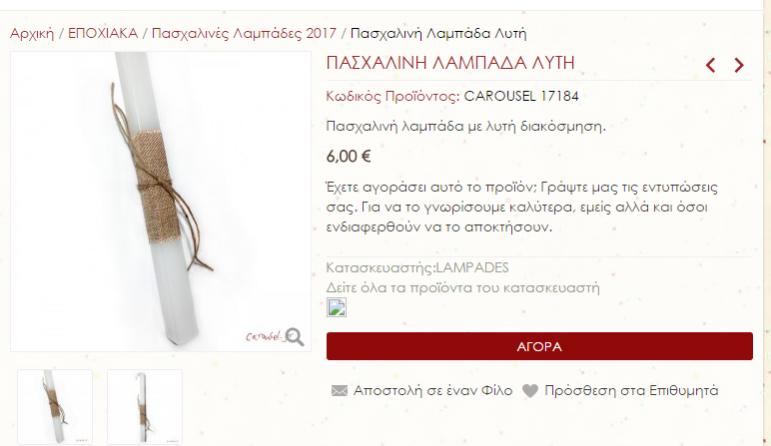Click the magnifier zoom icon on product image
This screenshot has width=771, height=446.
coord(295,337)
